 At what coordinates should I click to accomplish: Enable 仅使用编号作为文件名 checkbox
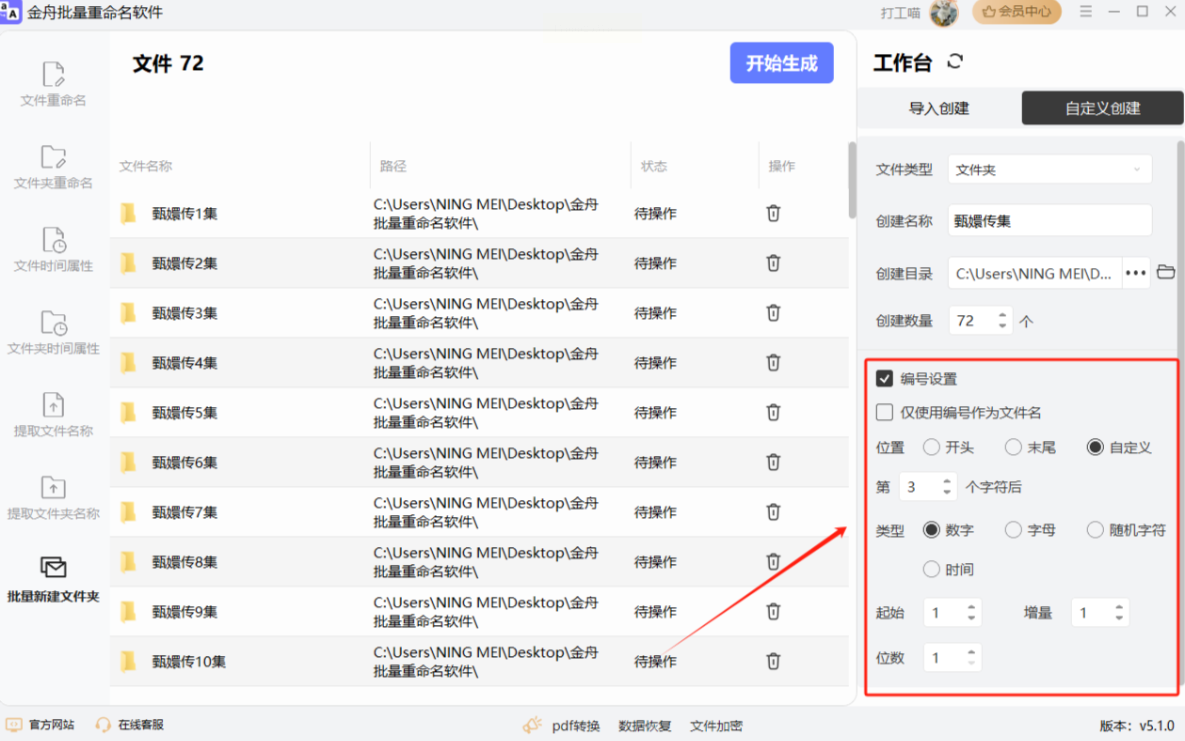pyautogui.click(x=884, y=412)
